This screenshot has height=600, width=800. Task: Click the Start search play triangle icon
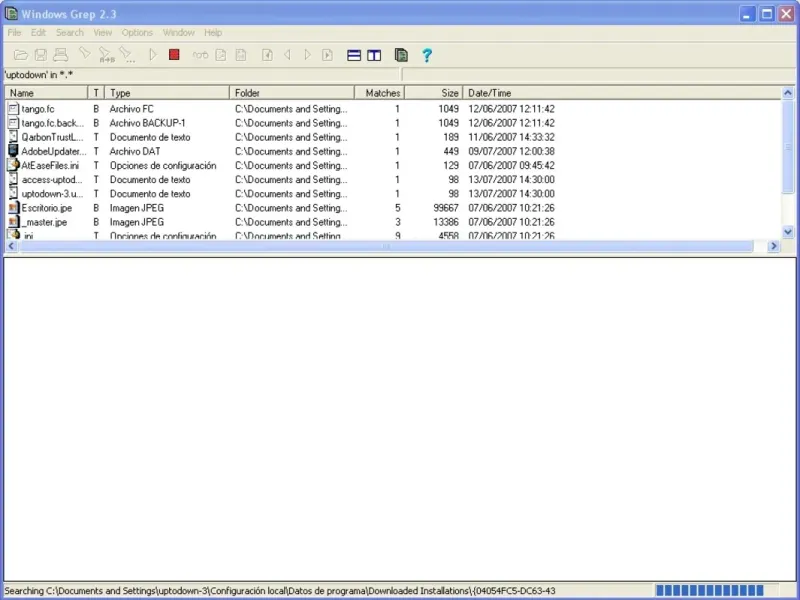coord(153,55)
